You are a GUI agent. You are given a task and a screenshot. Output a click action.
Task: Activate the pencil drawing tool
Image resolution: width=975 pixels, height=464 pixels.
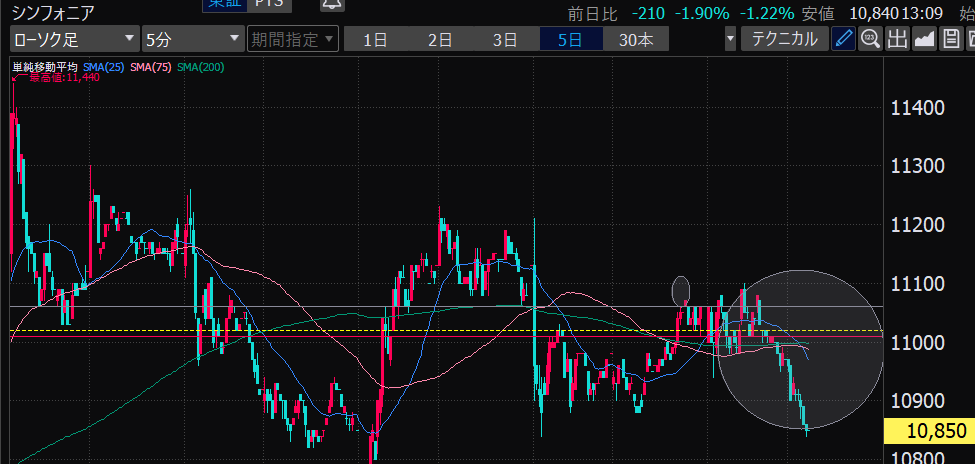point(844,40)
